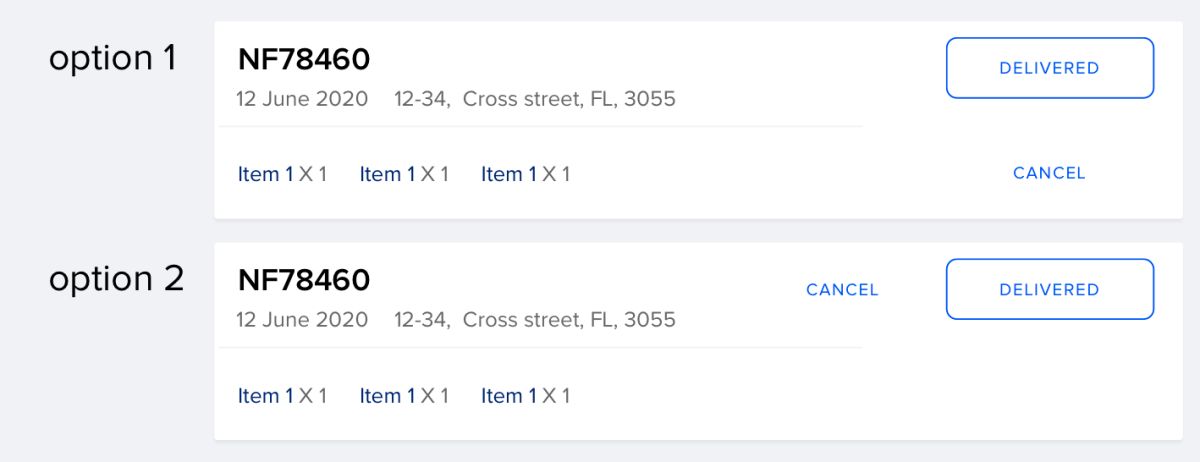Select middle Item 1 link in option 2
This screenshot has width=1200, height=462.
pyautogui.click(x=387, y=396)
